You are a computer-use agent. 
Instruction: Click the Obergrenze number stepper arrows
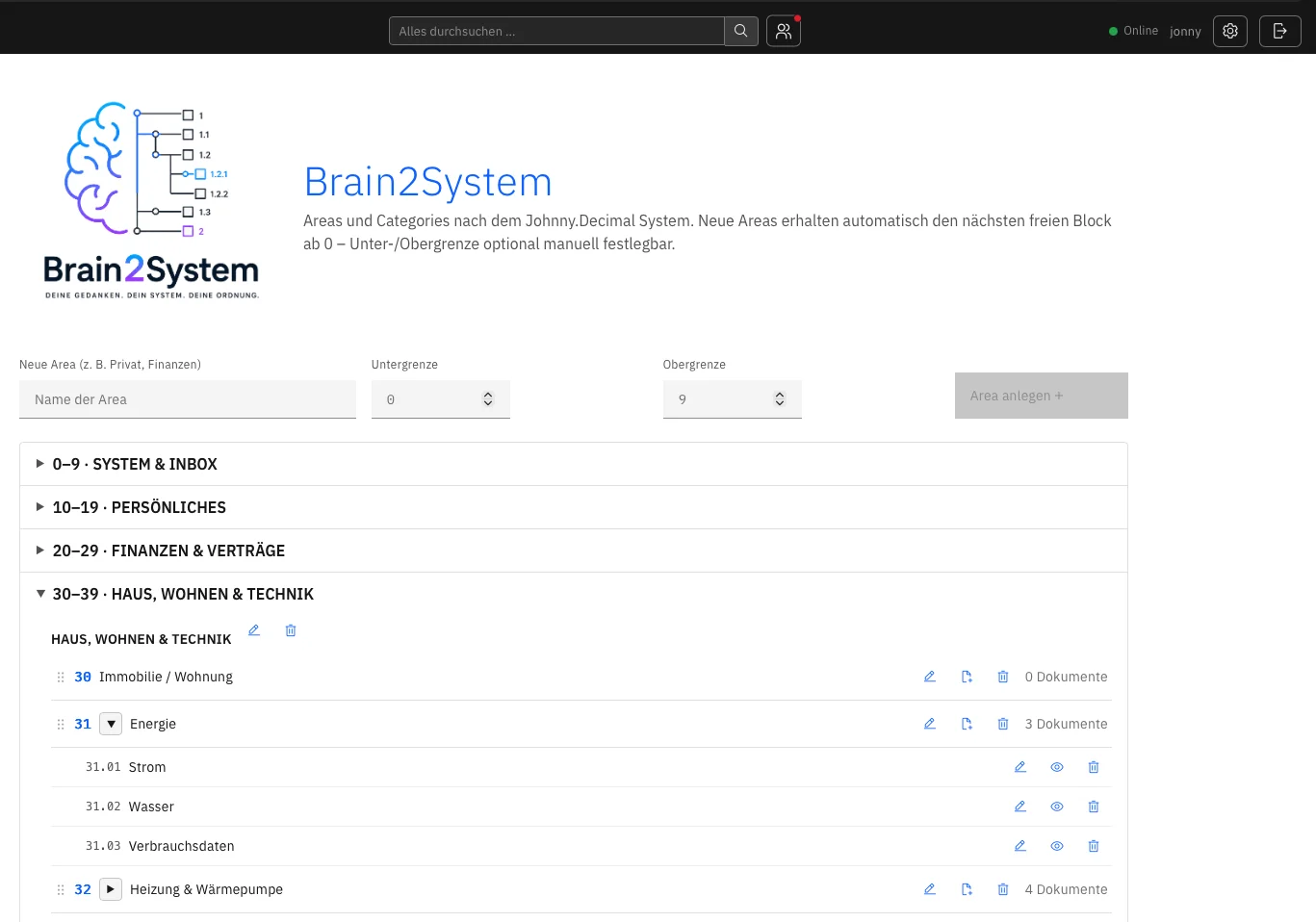tap(780, 399)
